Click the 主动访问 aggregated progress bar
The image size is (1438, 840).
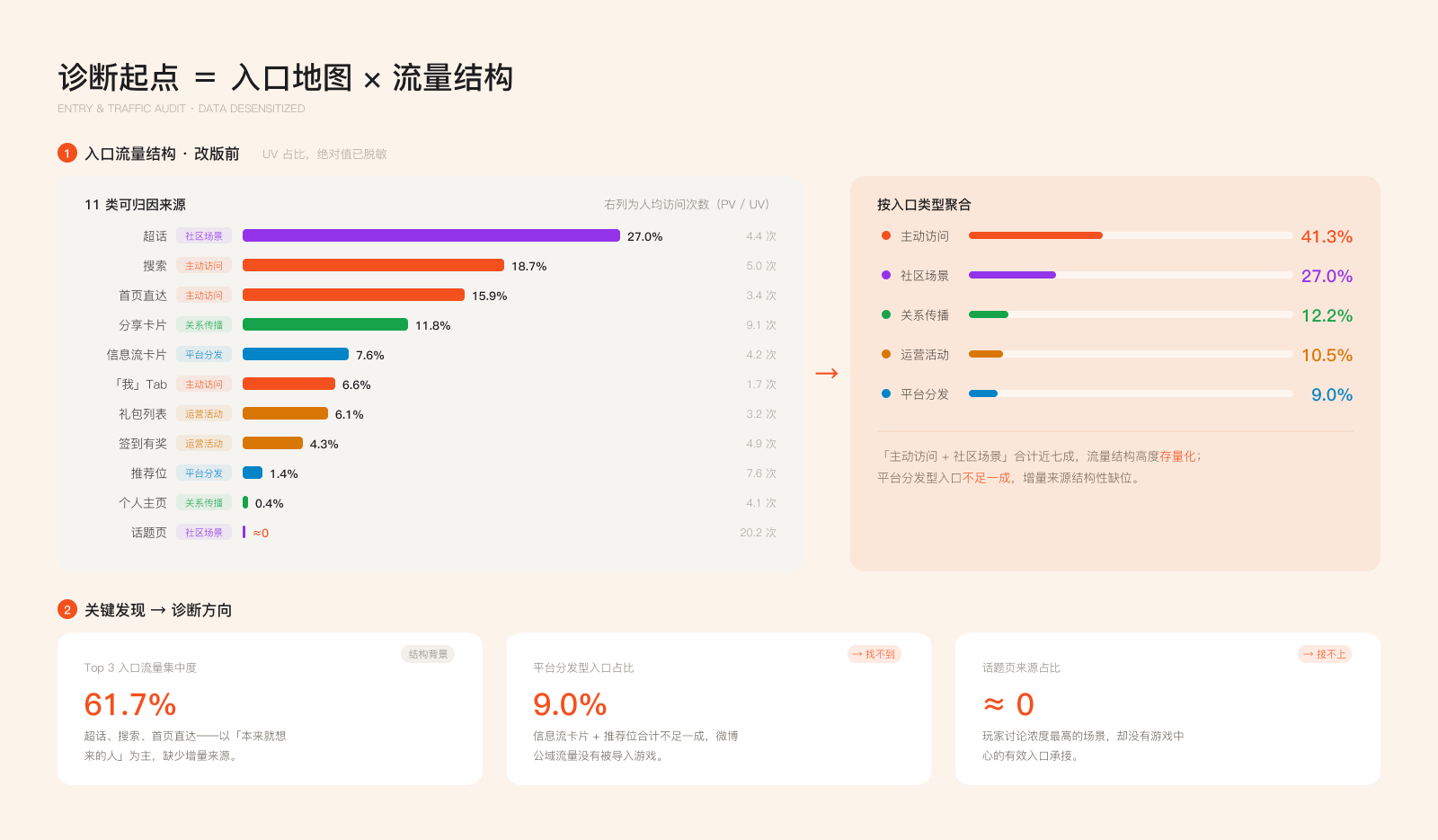(x=1131, y=235)
